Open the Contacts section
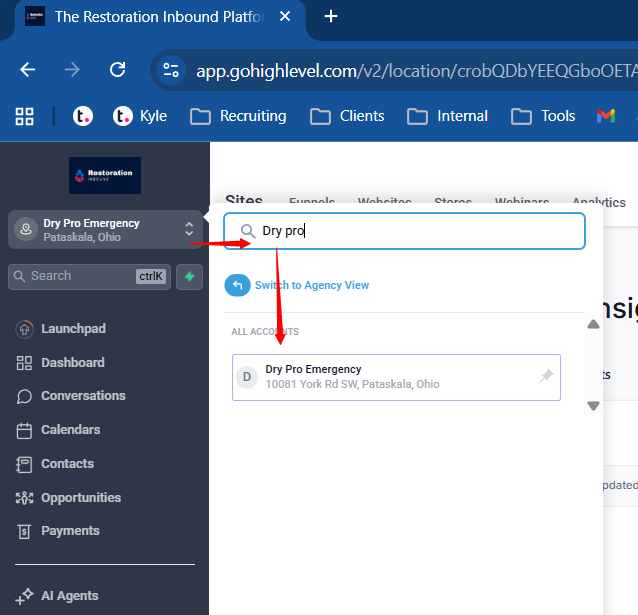The image size is (638, 615). pyautogui.click(x=67, y=464)
